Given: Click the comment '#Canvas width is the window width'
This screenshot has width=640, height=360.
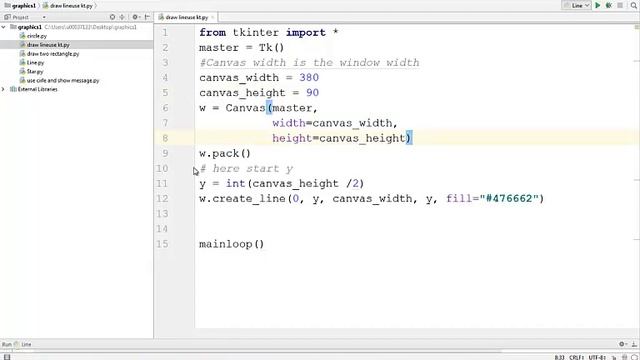Looking at the screenshot, I should (309, 62).
